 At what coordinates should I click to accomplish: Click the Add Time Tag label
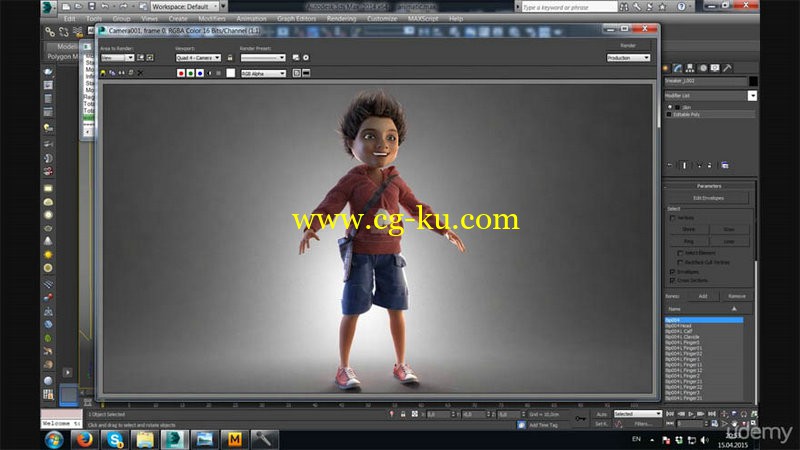coord(543,425)
